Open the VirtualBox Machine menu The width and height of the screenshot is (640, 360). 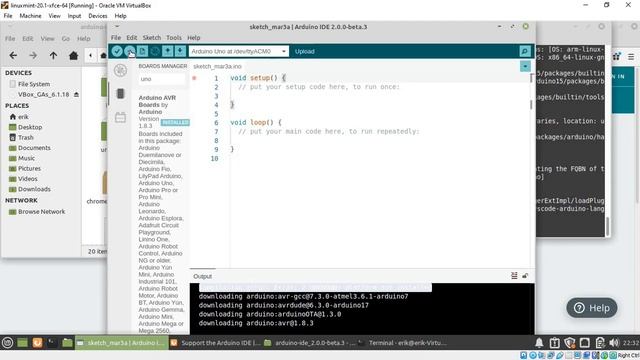[30, 16]
